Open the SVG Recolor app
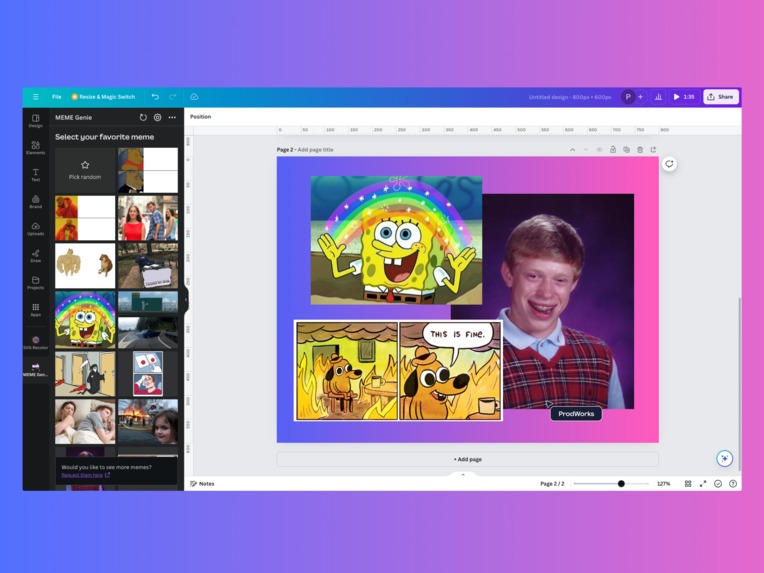This screenshot has height=573, width=764. pyautogui.click(x=36, y=343)
